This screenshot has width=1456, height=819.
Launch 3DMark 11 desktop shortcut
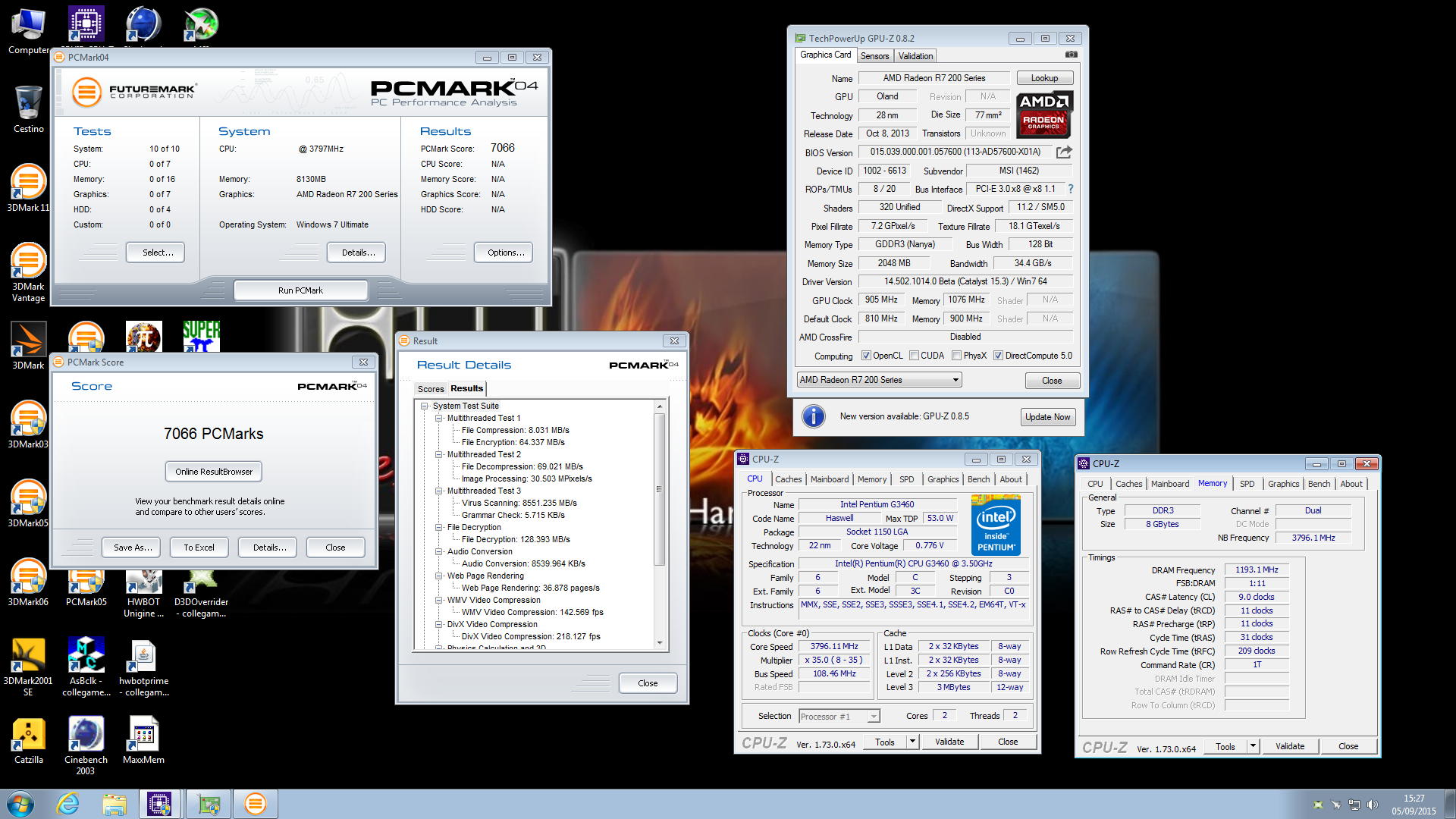pos(28,188)
